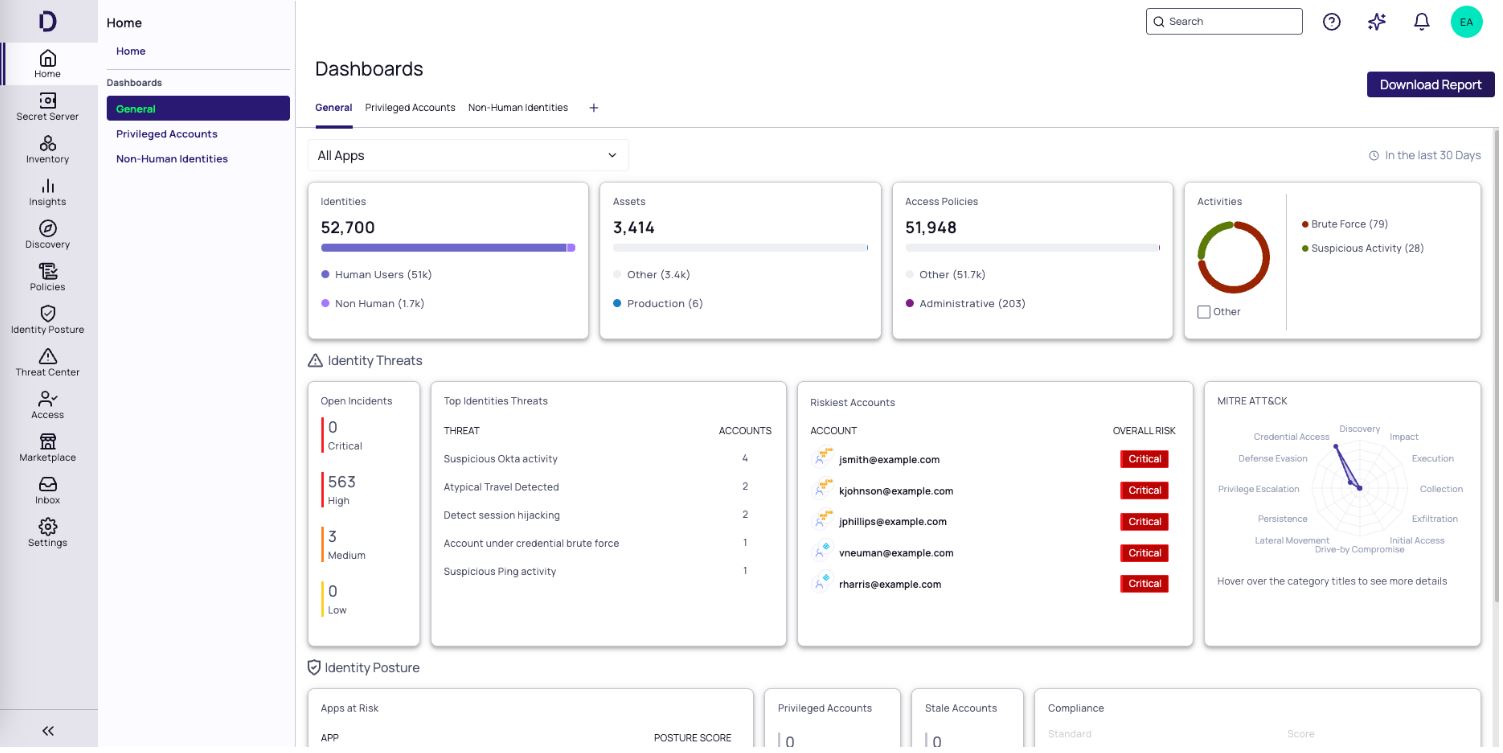Click the Identities progress bar
Image resolution: width=1503 pixels, height=753 pixels.
448,247
